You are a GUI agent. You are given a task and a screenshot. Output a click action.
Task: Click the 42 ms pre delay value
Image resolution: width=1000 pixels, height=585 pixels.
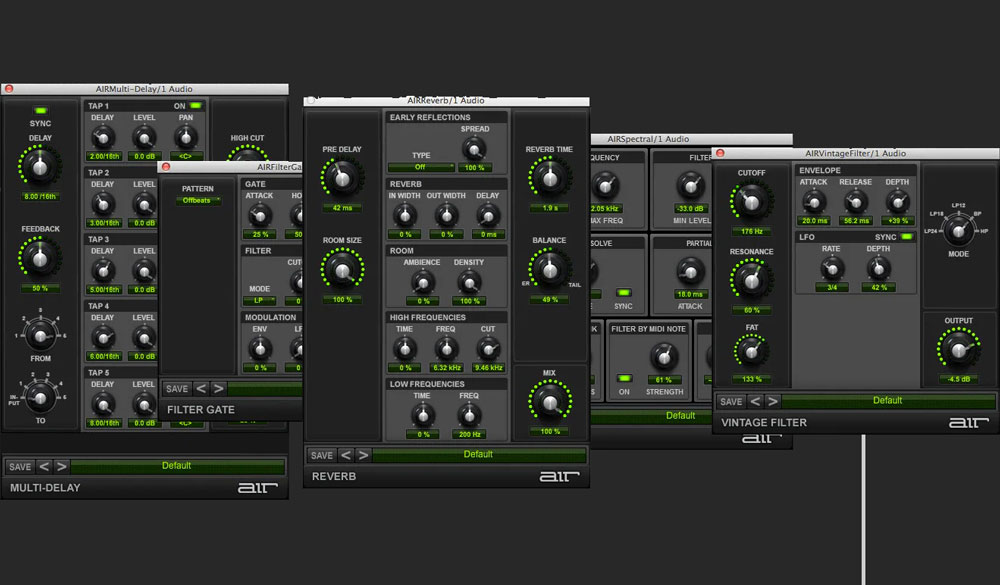click(342, 208)
